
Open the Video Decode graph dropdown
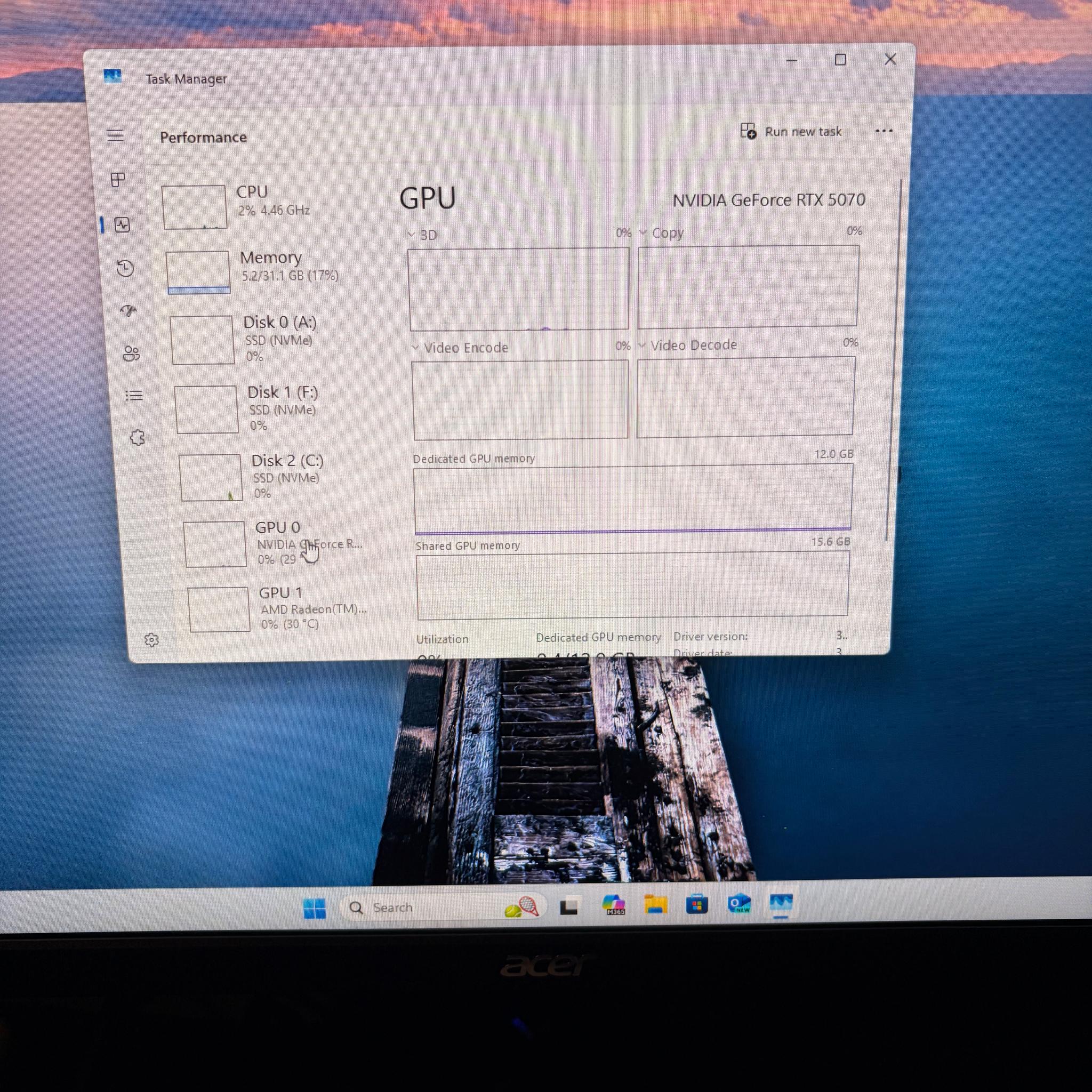pyautogui.click(x=642, y=345)
